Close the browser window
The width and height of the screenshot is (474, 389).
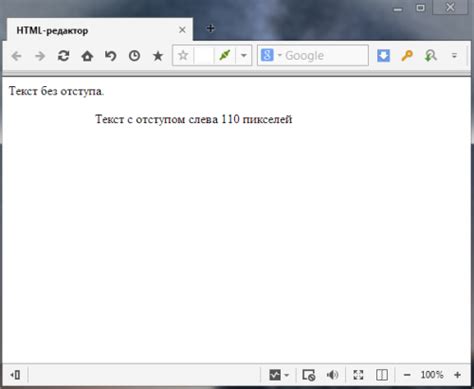(x=450, y=7)
